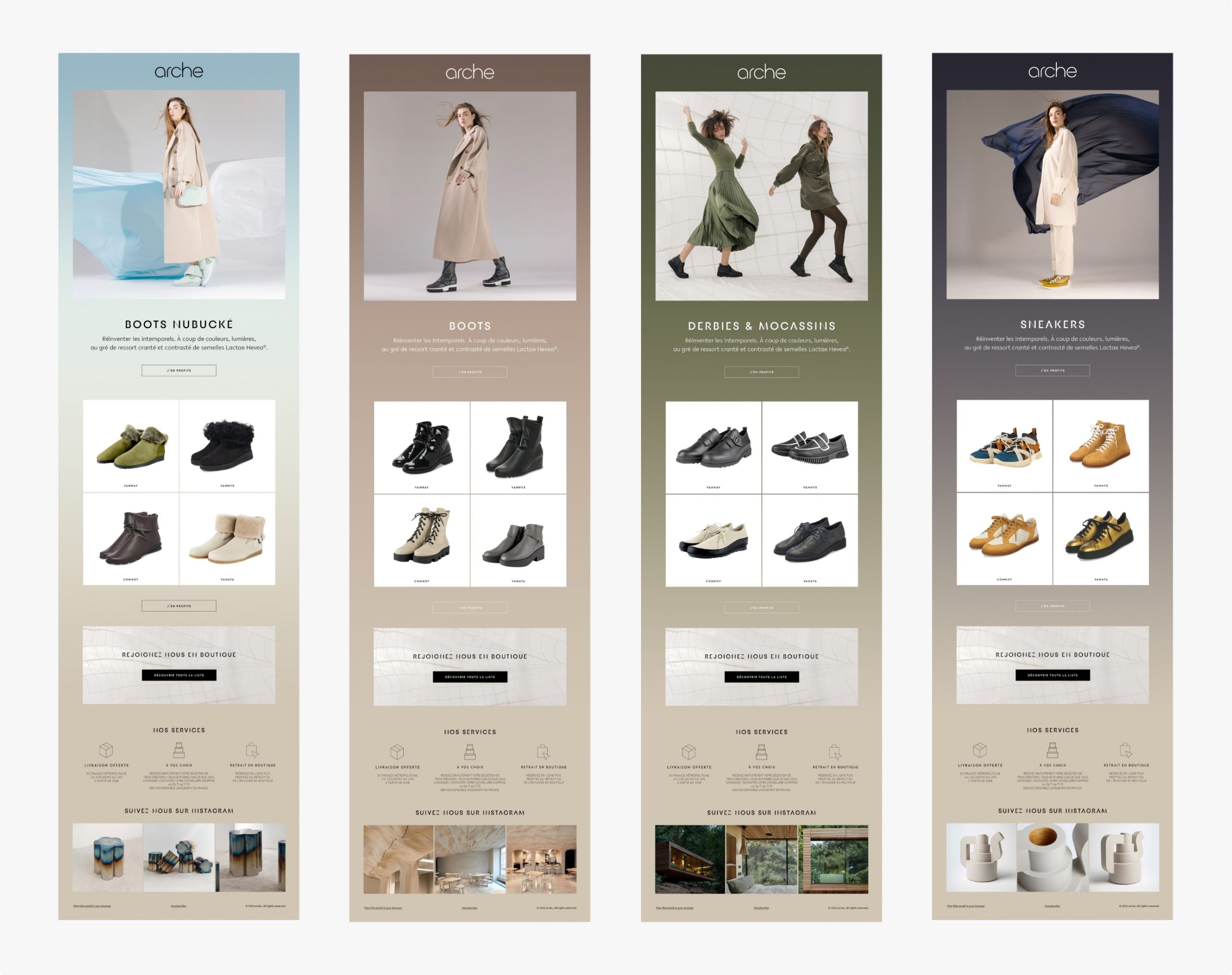Click the arche logo on the blue email

point(179,71)
